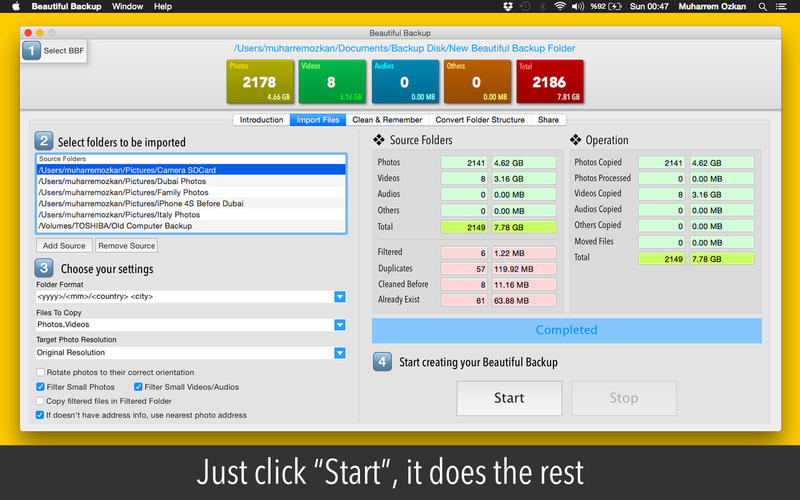Click the Dropbox menu bar icon
The image size is (800, 500).
508,7
